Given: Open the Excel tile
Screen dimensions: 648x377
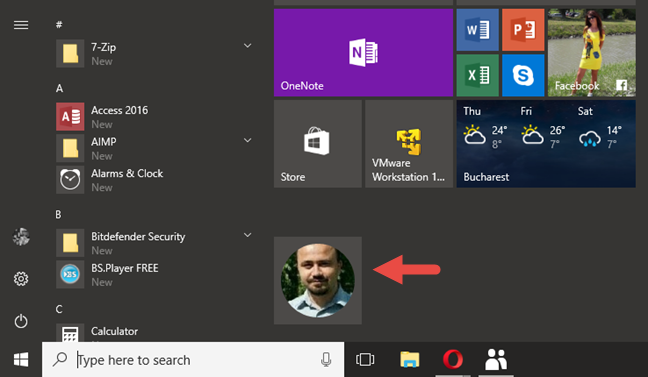Looking at the screenshot, I should click(x=477, y=76).
